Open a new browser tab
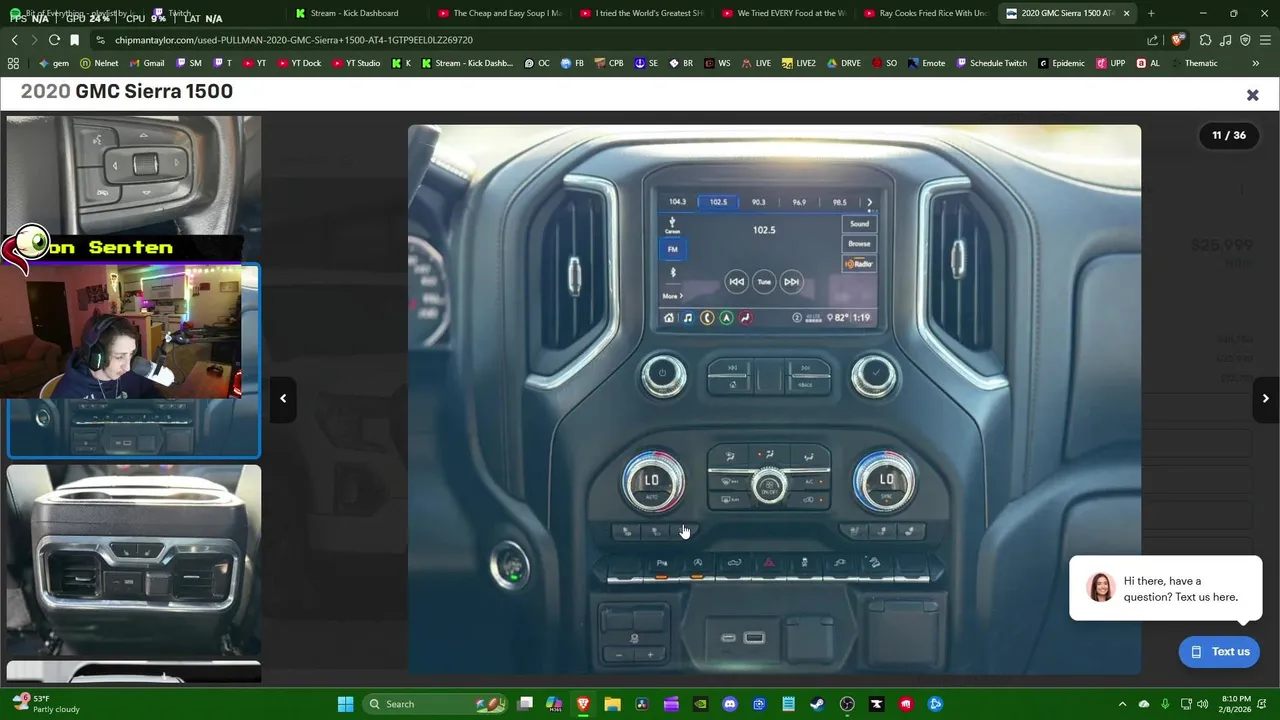The image size is (1280, 720). [1151, 13]
